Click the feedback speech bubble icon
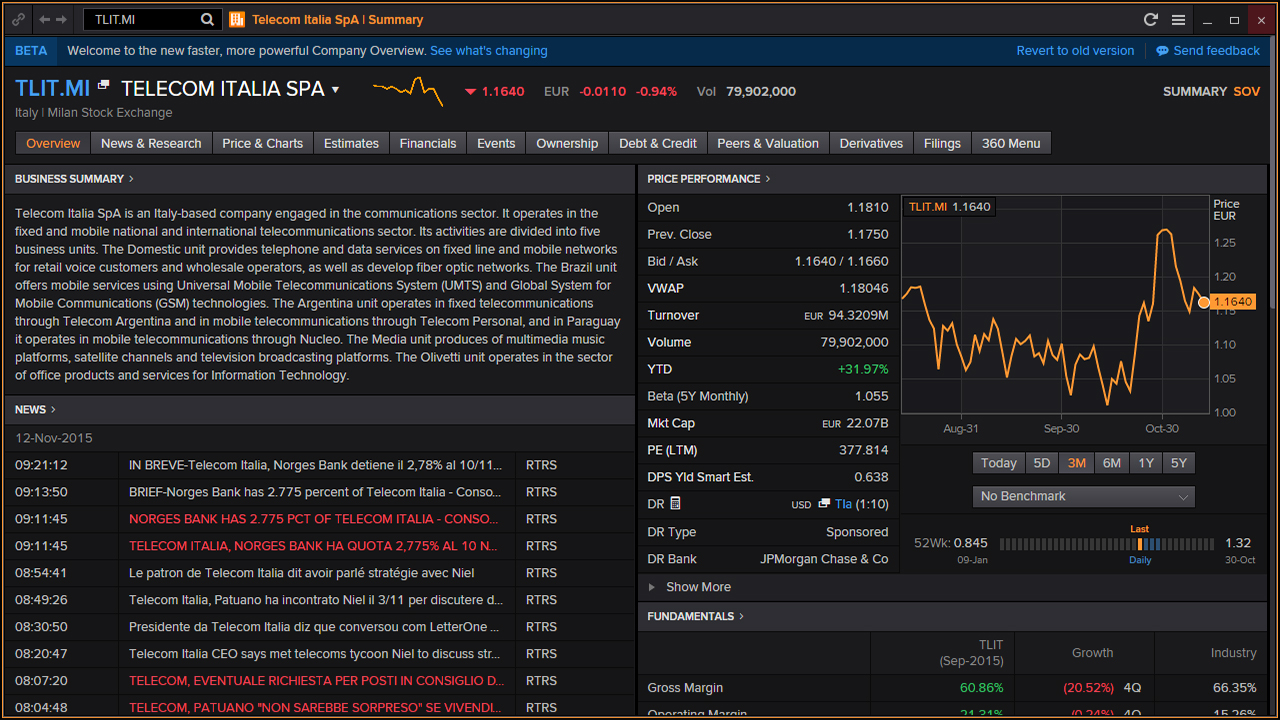Viewport: 1280px width, 720px height. (1162, 51)
